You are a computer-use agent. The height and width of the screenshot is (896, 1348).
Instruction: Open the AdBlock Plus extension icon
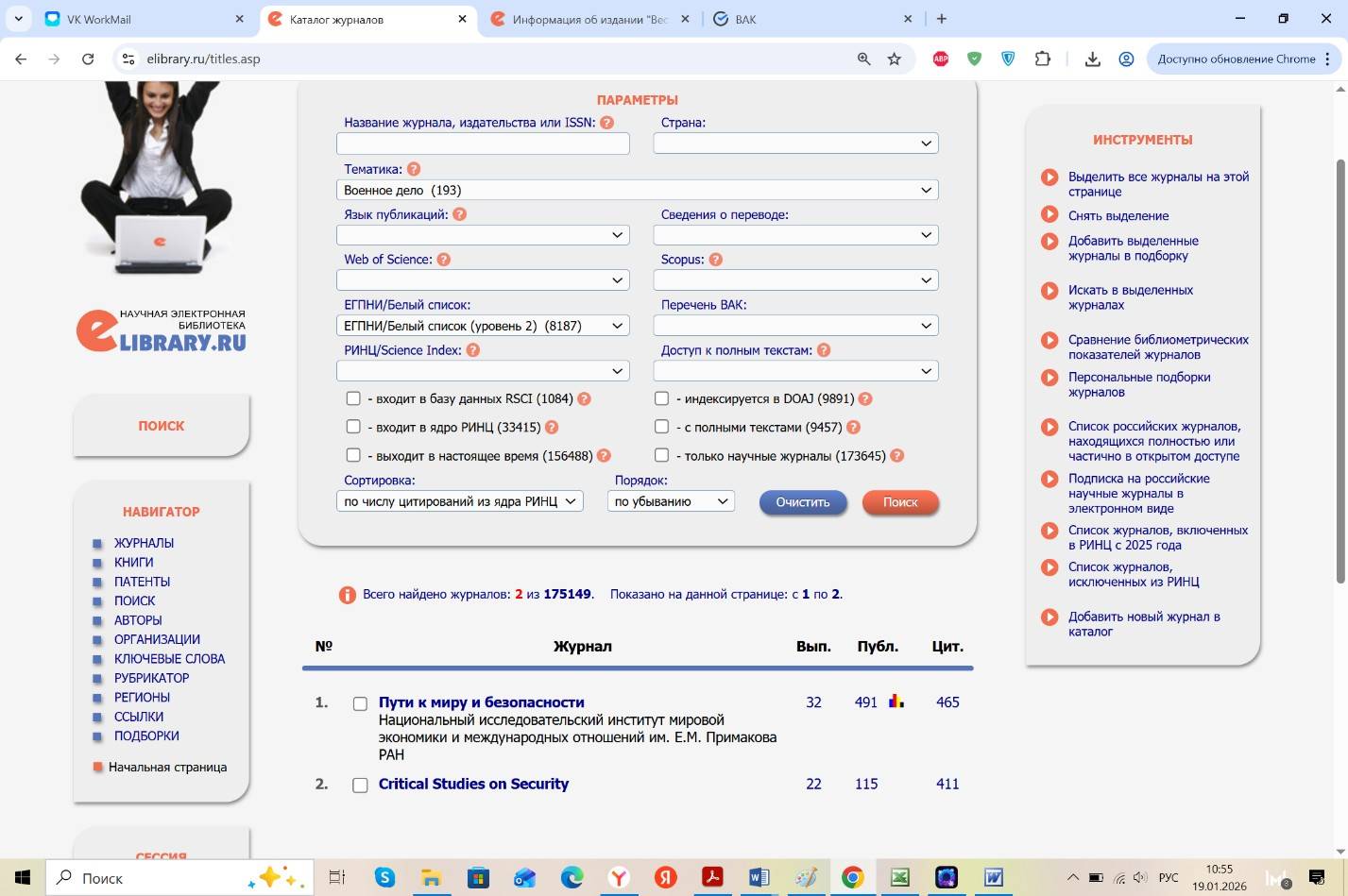[x=940, y=59]
